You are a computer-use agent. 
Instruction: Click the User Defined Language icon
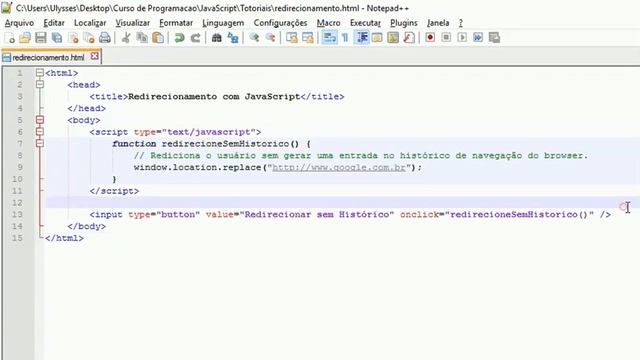click(x=377, y=38)
